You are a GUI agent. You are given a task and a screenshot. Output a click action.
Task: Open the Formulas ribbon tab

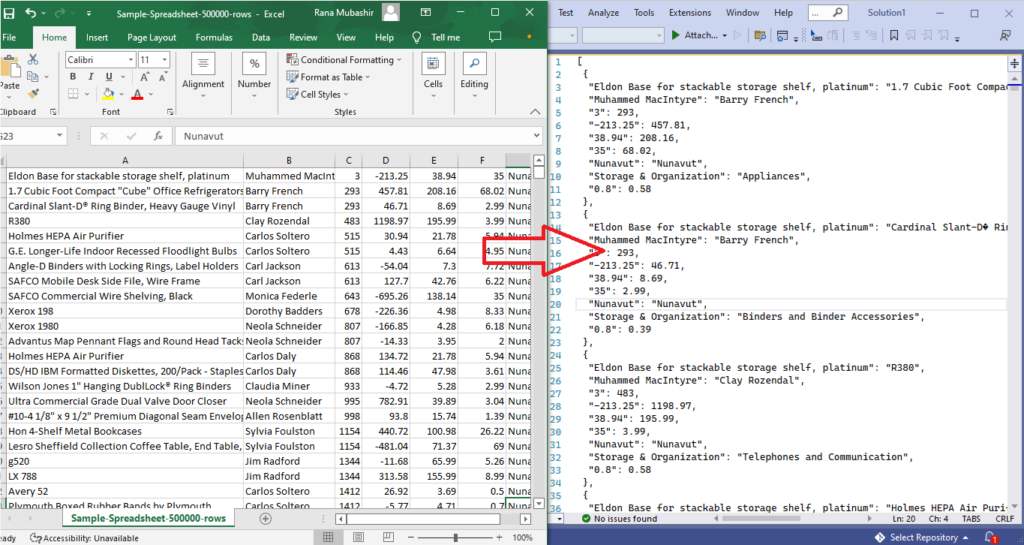[214, 37]
